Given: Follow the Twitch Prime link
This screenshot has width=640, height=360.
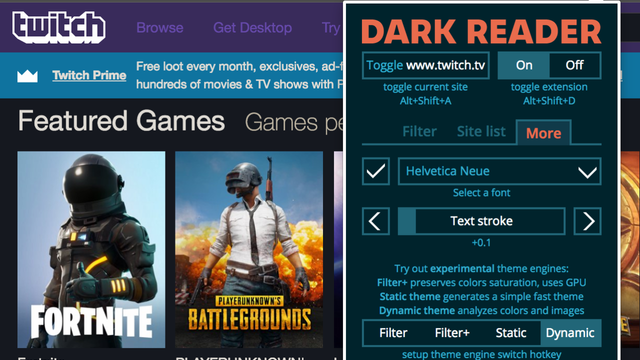Looking at the screenshot, I should tap(89, 76).
